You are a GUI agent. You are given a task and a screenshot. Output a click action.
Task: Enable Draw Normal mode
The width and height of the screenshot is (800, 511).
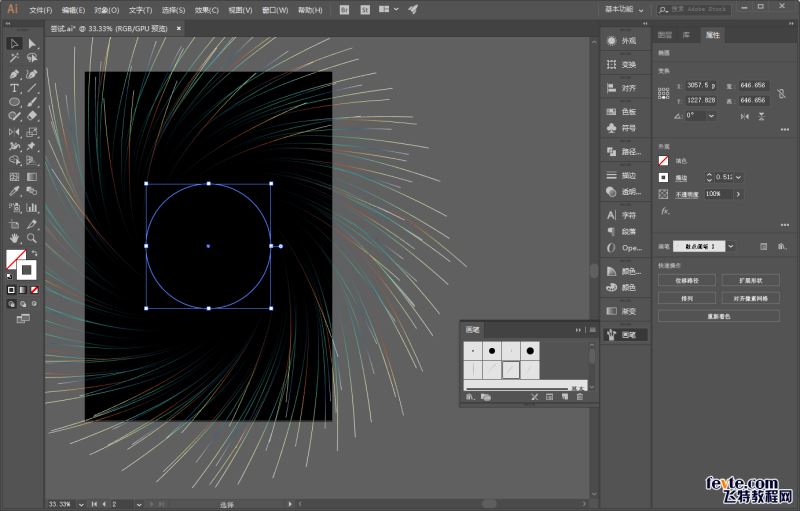tap(11, 304)
